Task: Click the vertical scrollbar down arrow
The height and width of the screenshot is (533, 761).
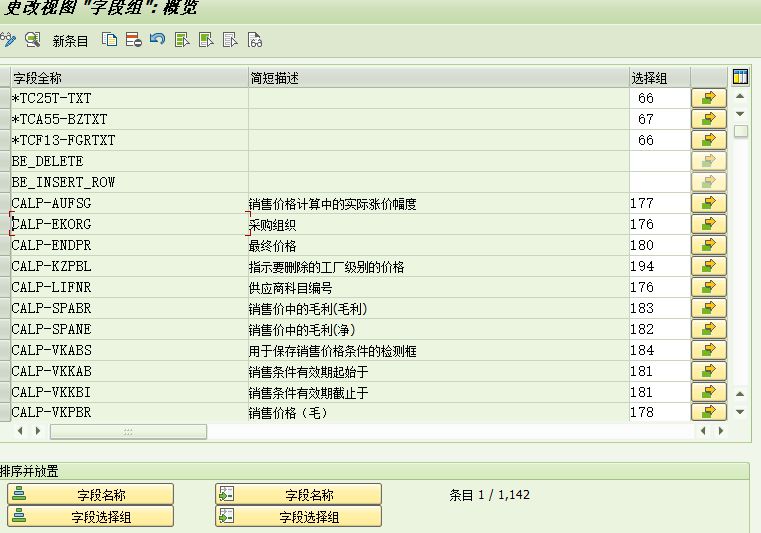Action: pos(740,411)
